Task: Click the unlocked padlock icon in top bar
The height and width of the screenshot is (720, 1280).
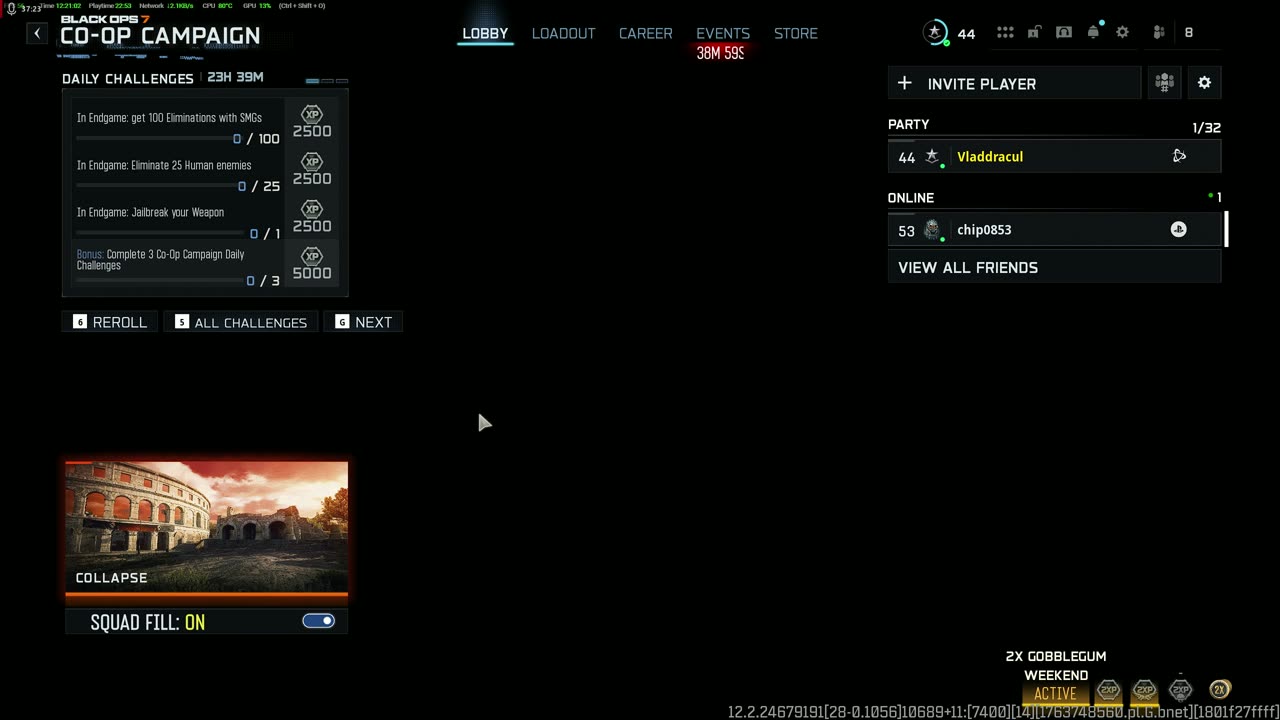Action: 1034,32
